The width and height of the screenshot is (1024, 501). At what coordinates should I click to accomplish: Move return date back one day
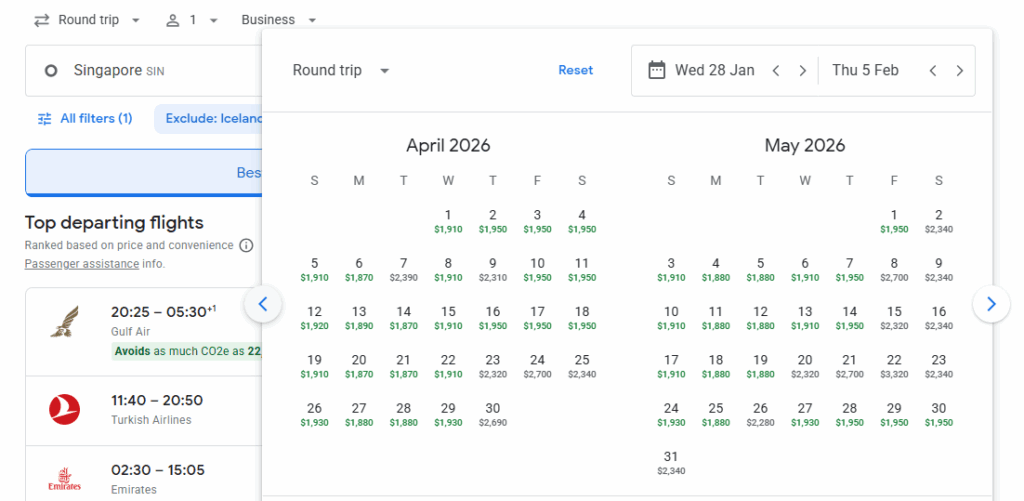click(x=932, y=70)
